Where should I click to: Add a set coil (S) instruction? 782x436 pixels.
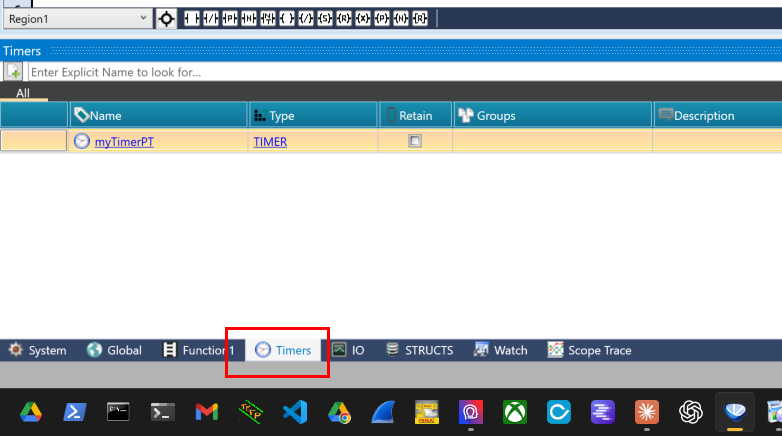[x=325, y=19]
